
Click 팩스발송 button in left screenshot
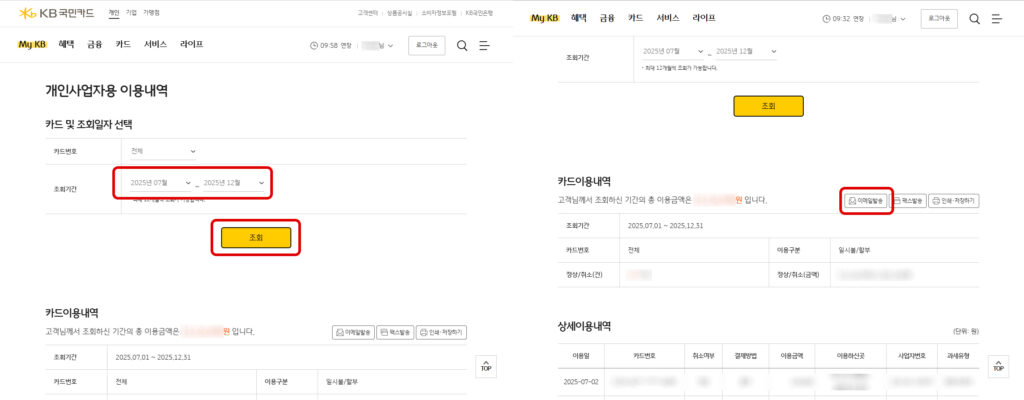click(394, 332)
